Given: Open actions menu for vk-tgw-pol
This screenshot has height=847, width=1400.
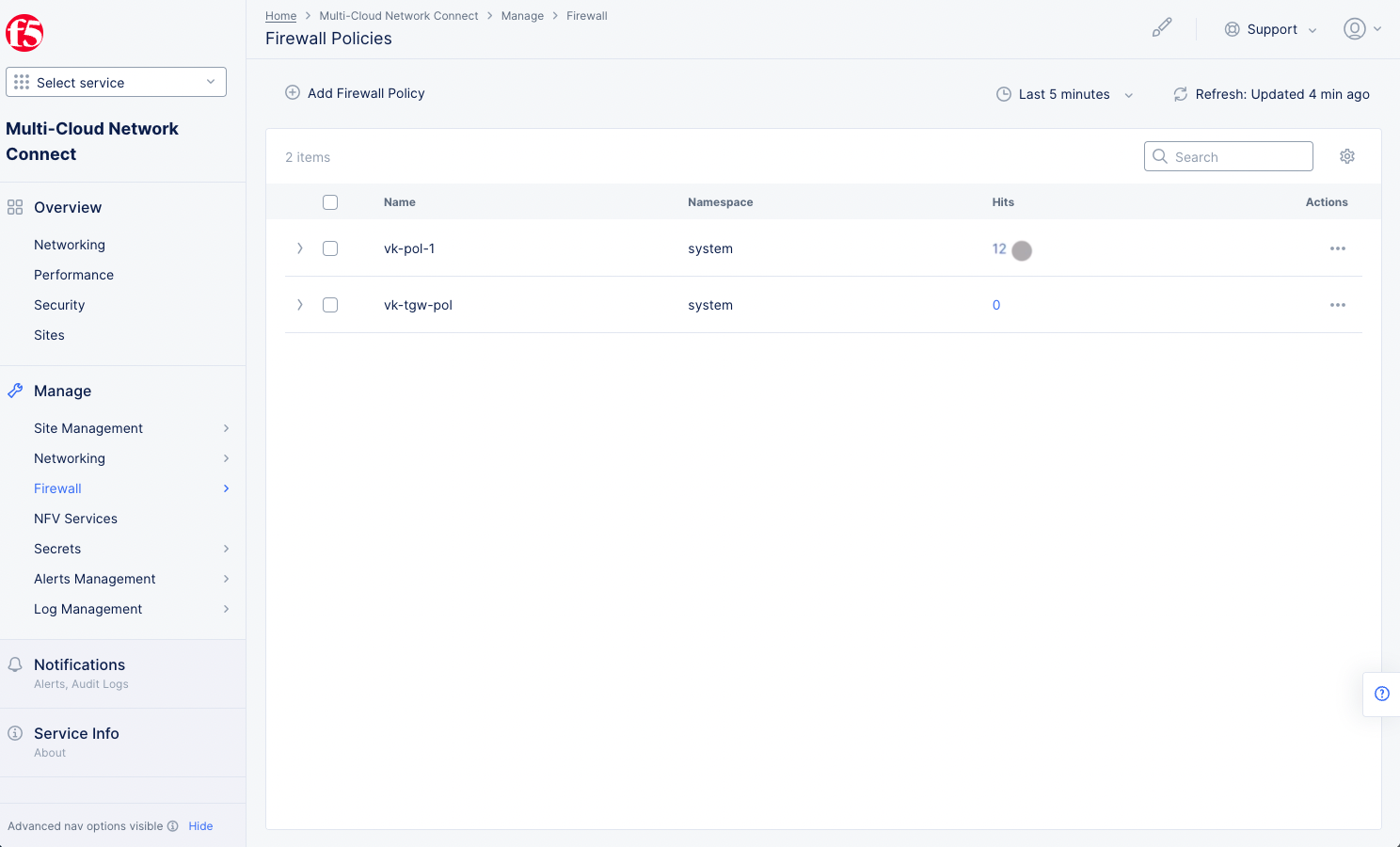Looking at the screenshot, I should coord(1337,305).
